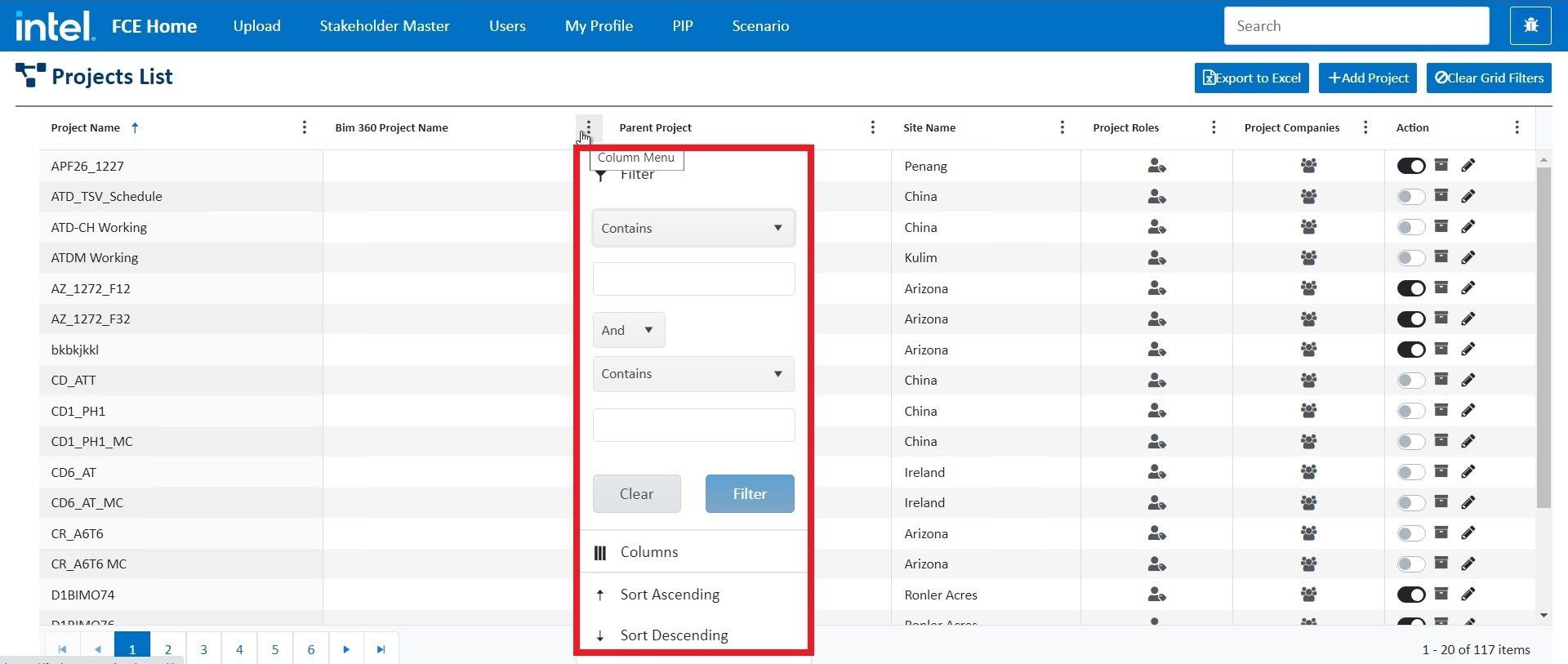This screenshot has height=664, width=1568.
Task: Turn off the AZ_1272_F12 project toggle
Action: click(1410, 288)
